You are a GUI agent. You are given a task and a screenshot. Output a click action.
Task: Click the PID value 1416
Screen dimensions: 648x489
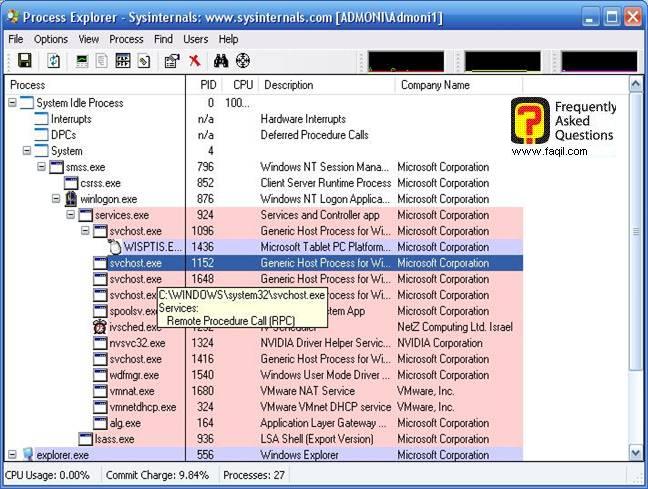(202, 359)
